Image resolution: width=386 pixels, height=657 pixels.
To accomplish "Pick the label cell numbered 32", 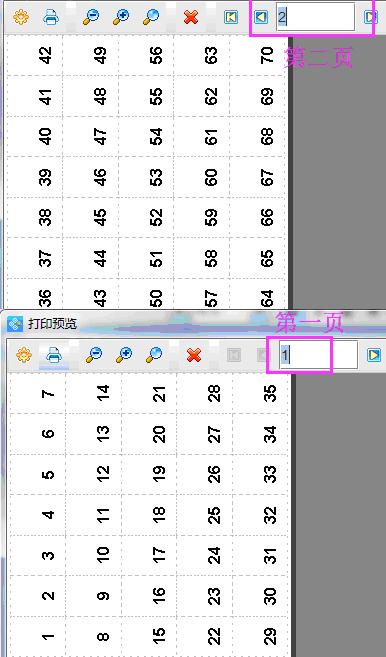I will [x=260, y=515].
